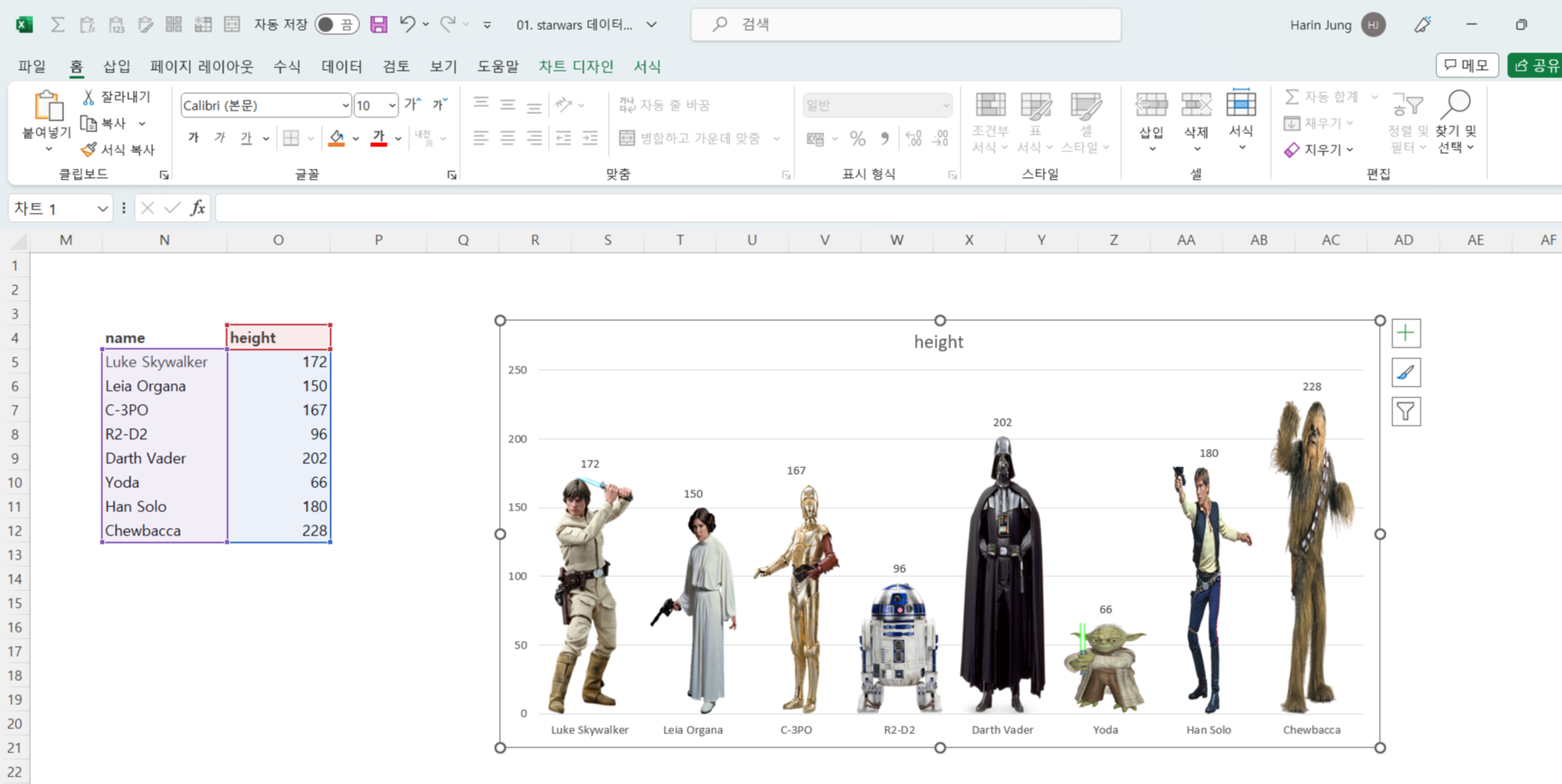Click the 붙여넣기 (Paste) clipboard icon
The image size is (1562, 784).
point(47,107)
